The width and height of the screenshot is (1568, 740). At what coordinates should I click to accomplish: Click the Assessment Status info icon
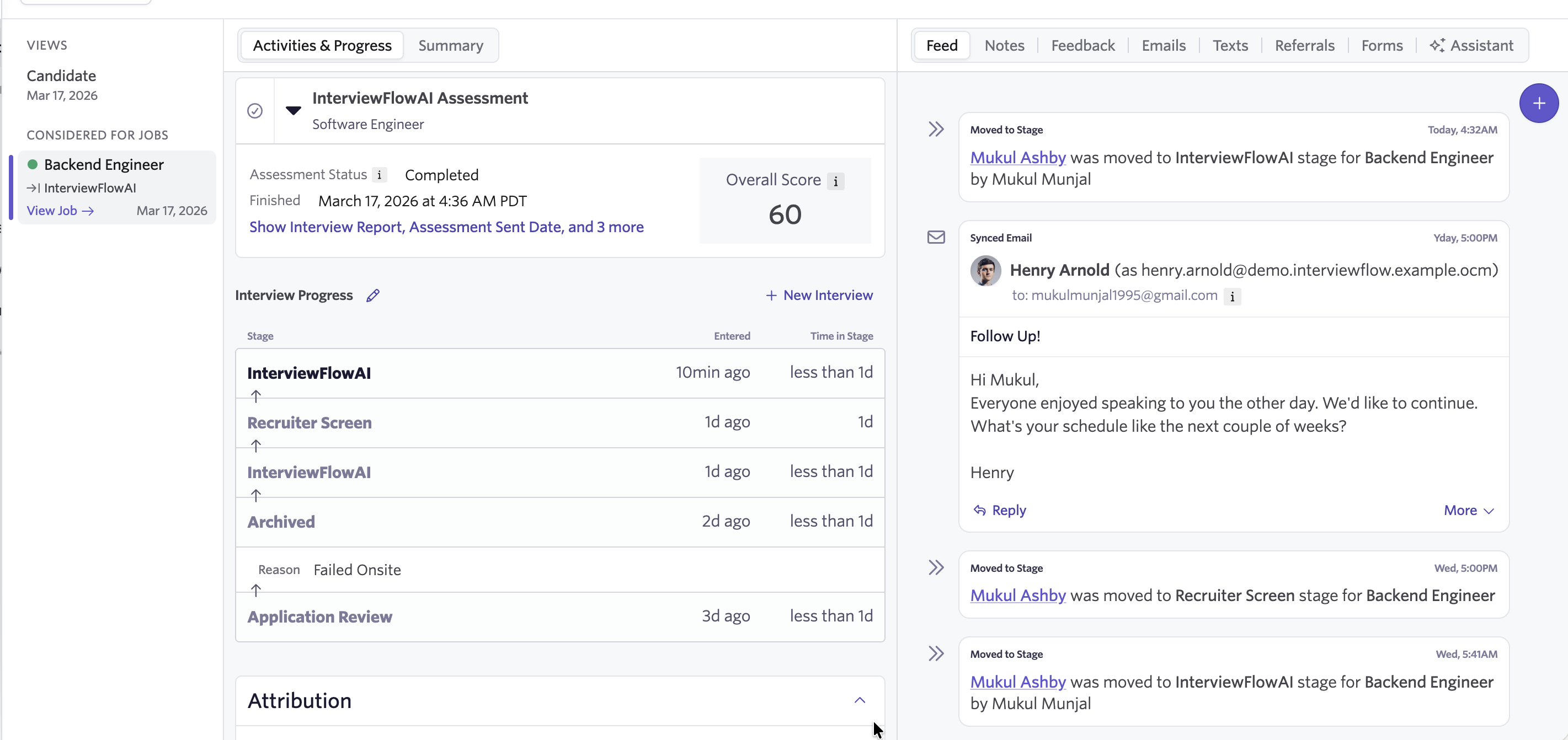coord(379,175)
